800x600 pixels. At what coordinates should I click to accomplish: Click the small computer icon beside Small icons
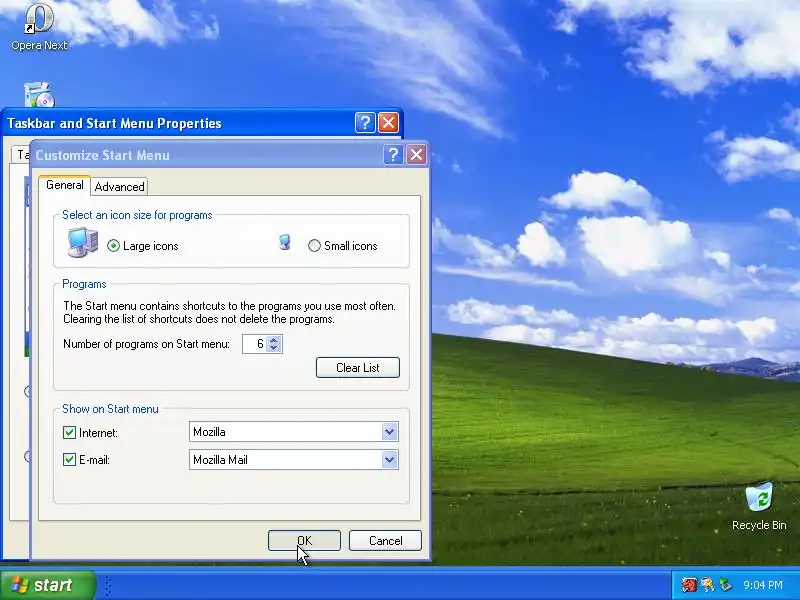coord(285,242)
